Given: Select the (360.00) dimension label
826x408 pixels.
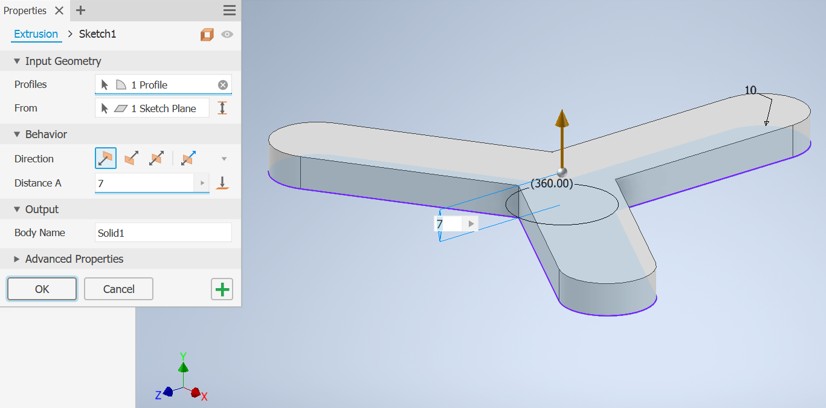Looking at the screenshot, I should tap(552, 184).
